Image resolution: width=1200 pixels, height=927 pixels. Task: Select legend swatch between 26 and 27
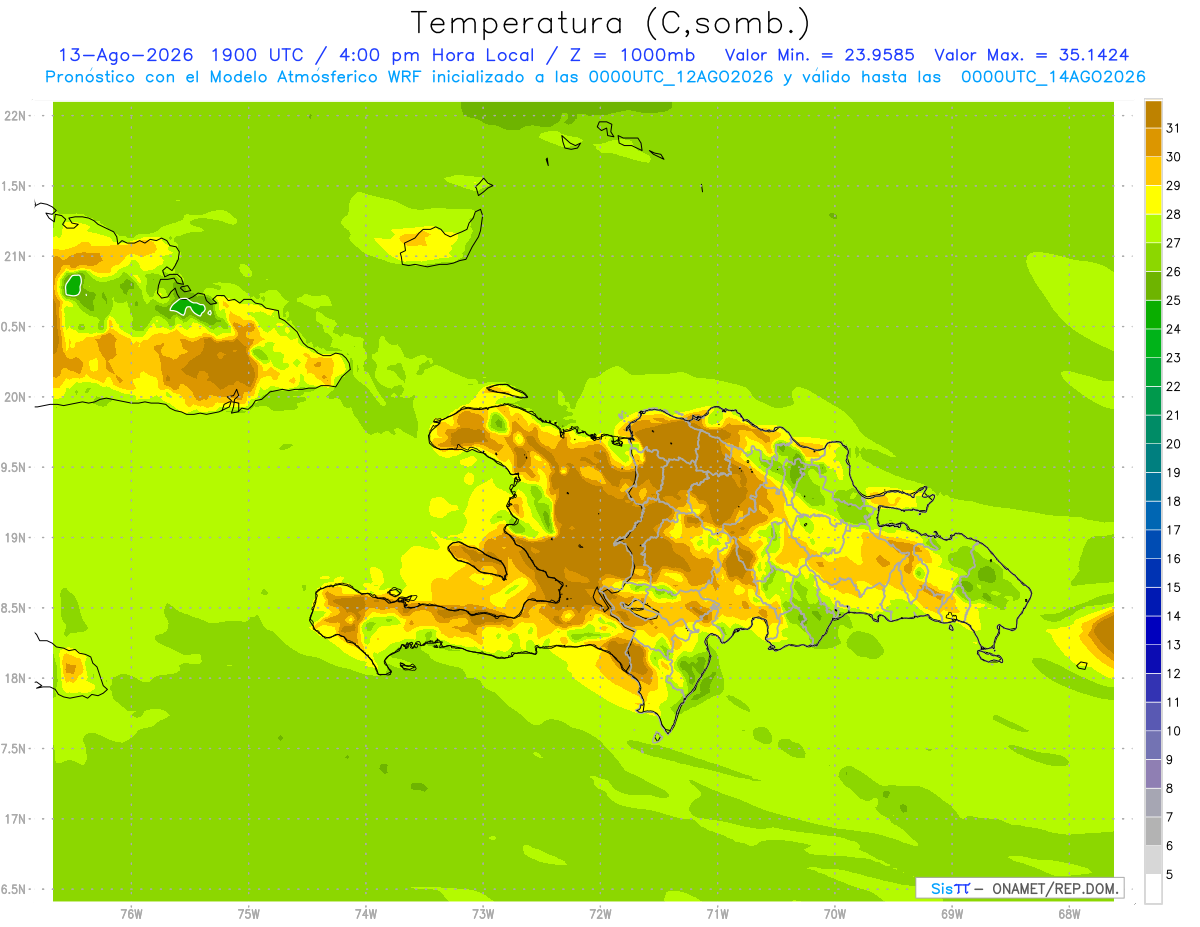pyautogui.click(x=1153, y=257)
